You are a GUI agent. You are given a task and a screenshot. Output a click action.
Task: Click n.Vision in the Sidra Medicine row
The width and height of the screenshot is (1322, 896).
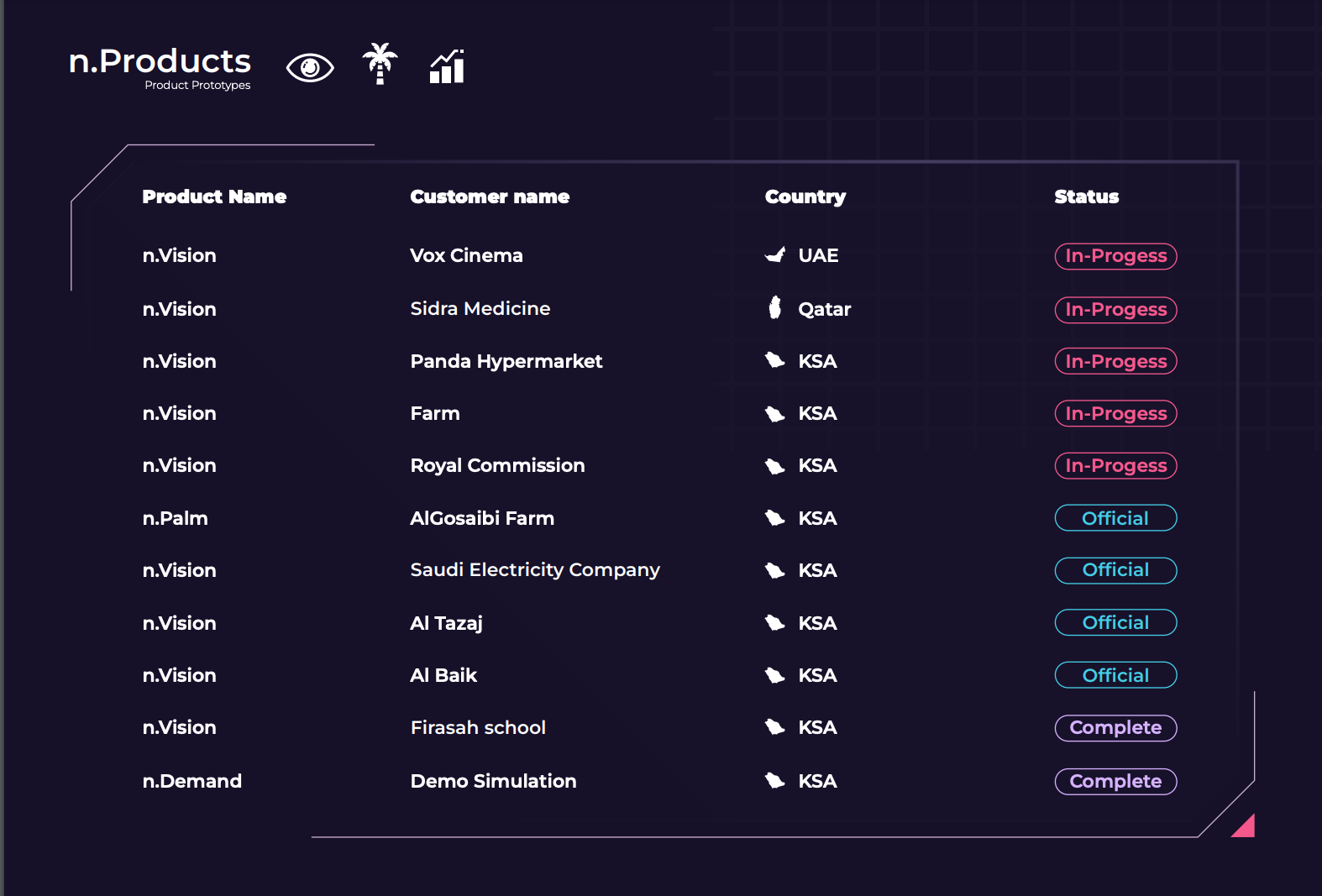pos(179,309)
